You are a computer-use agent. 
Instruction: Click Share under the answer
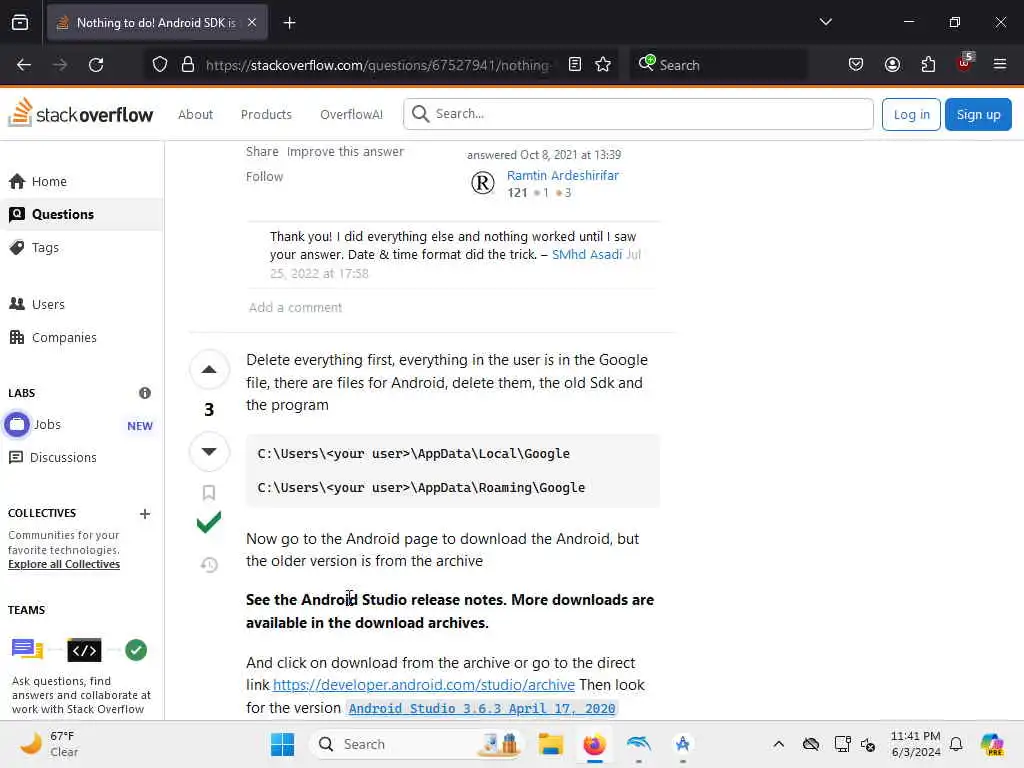[x=262, y=152]
